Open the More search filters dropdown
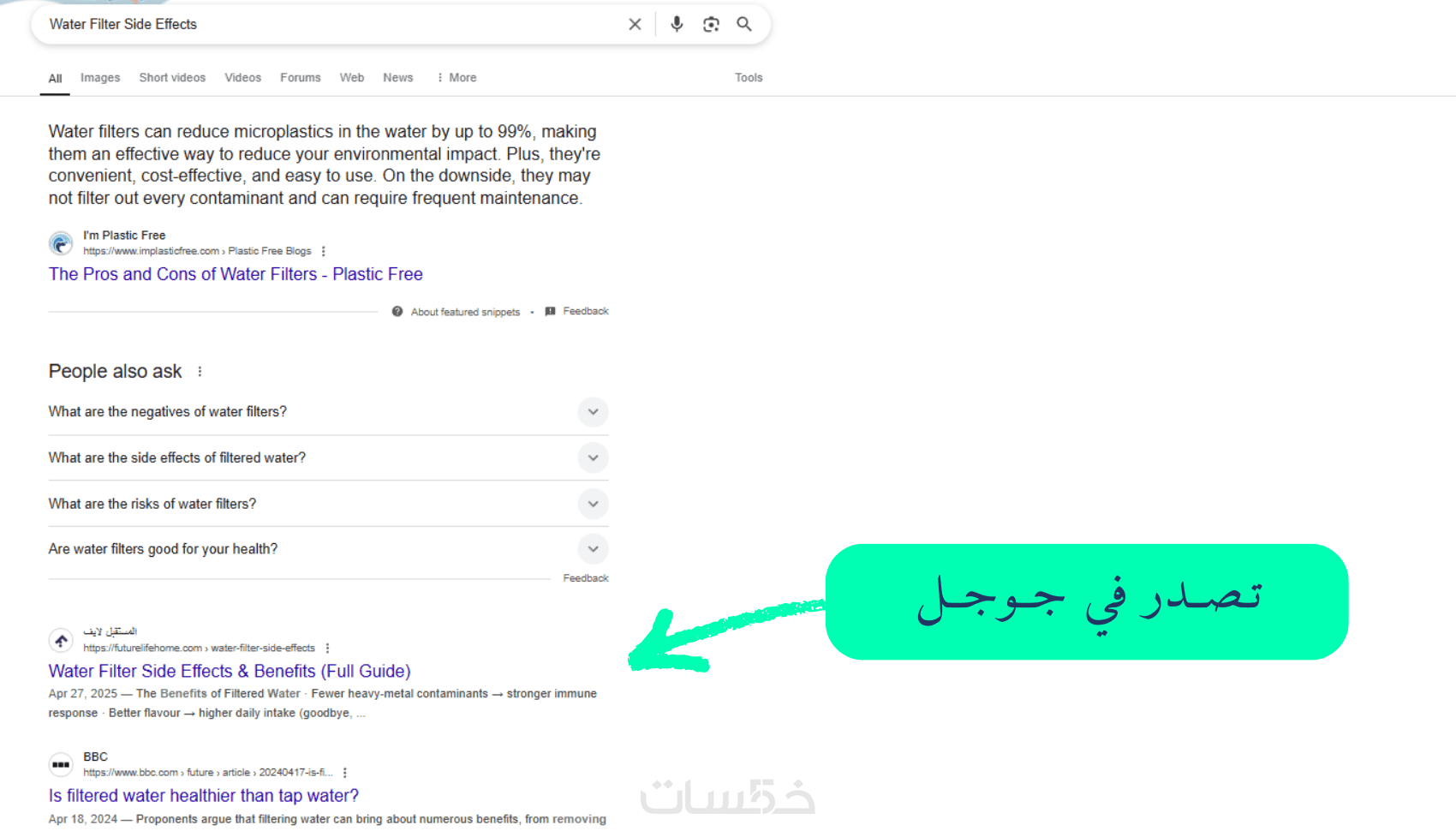Screen dimensions: 1456x831 click(456, 77)
